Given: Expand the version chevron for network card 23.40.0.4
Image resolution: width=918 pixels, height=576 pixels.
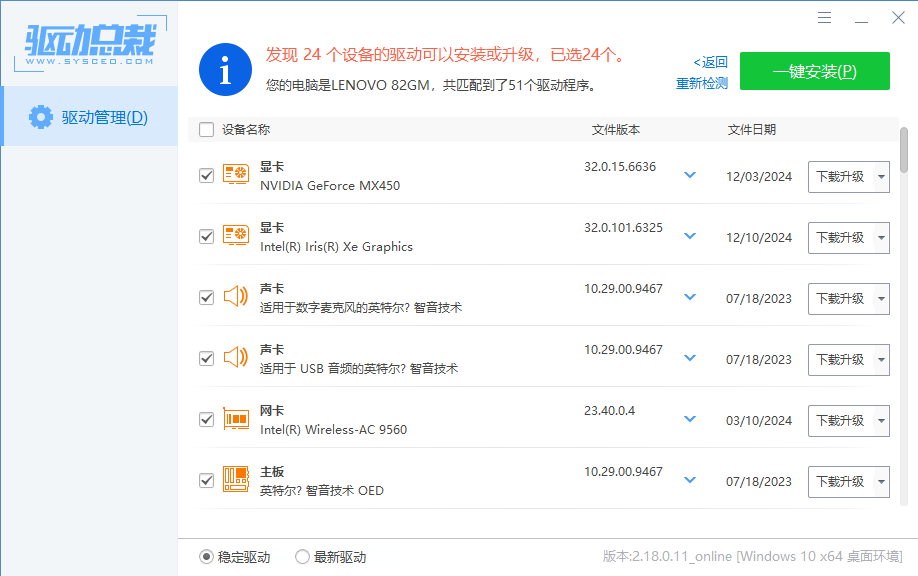Looking at the screenshot, I should (690, 419).
